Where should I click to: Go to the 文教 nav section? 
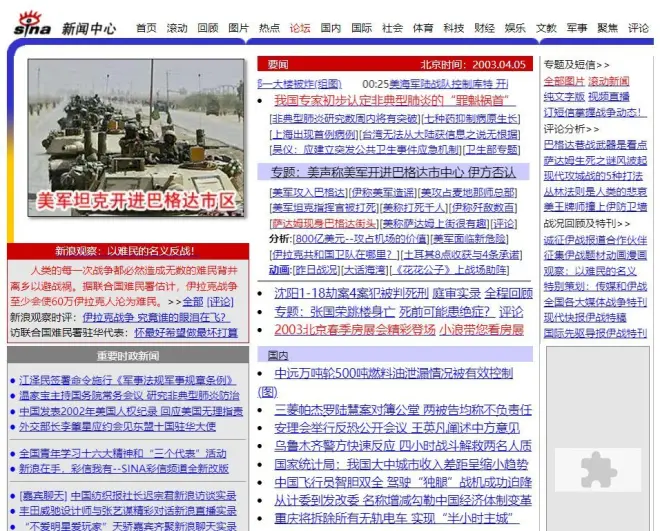pyautogui.click(x=546, y=28)
